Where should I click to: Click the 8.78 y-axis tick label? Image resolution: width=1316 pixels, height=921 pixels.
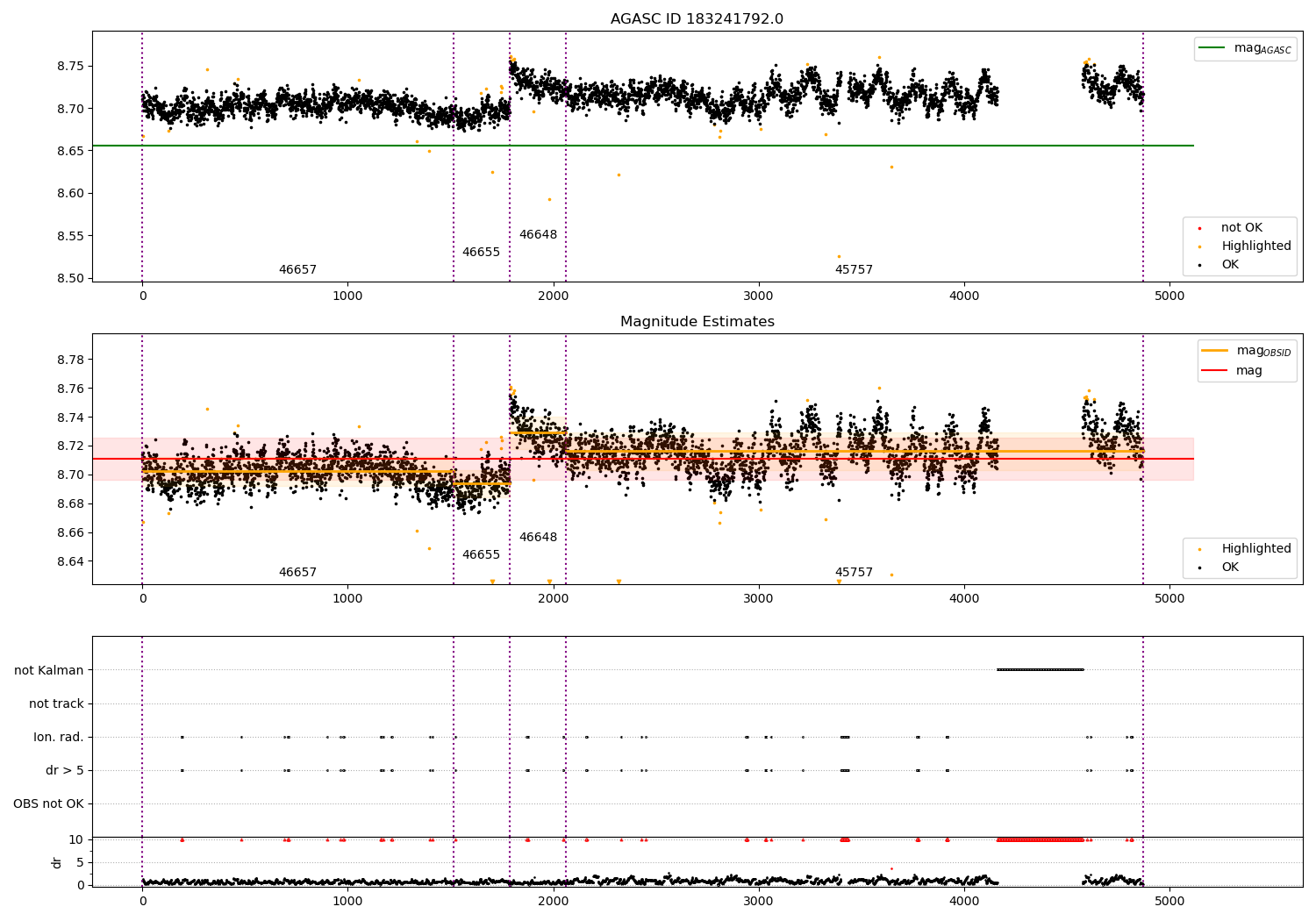click(69, 361)
